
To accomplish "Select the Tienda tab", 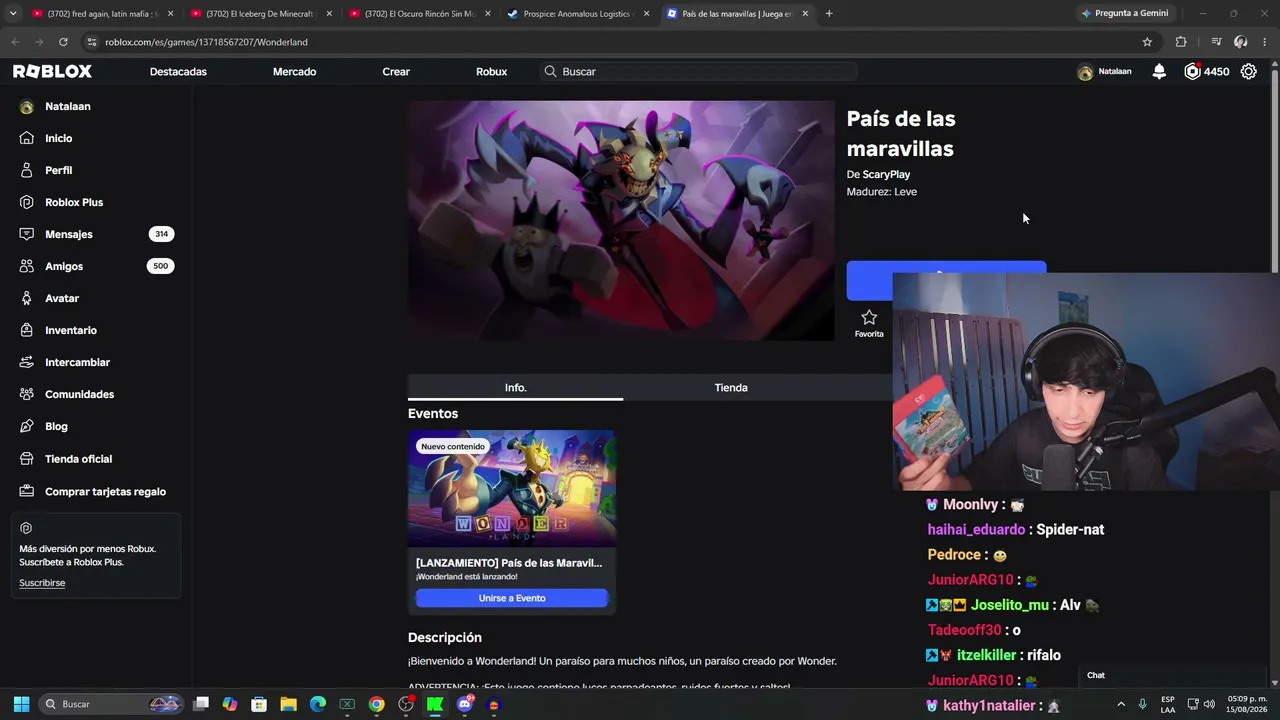I will (731, 387).
